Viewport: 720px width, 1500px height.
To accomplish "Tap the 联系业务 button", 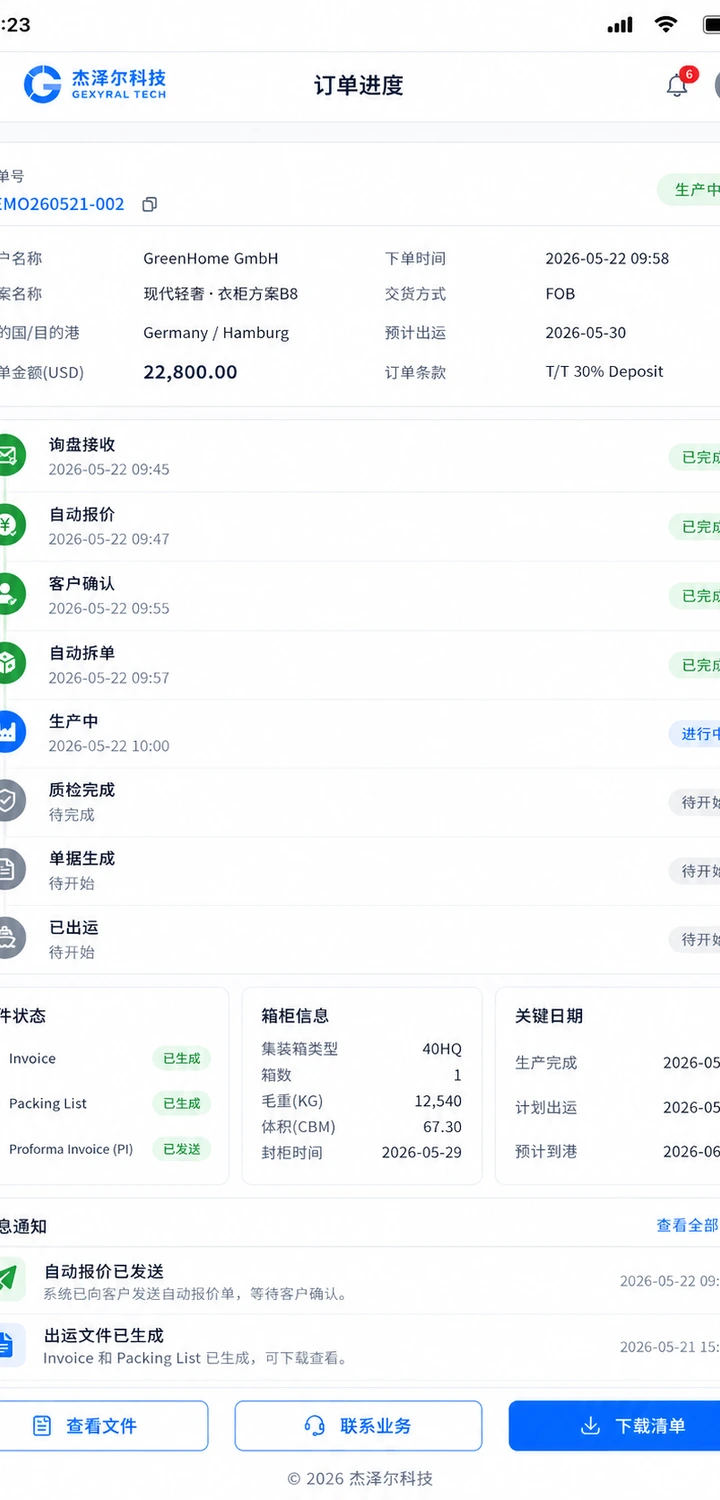I will [x=358, y=1426].
